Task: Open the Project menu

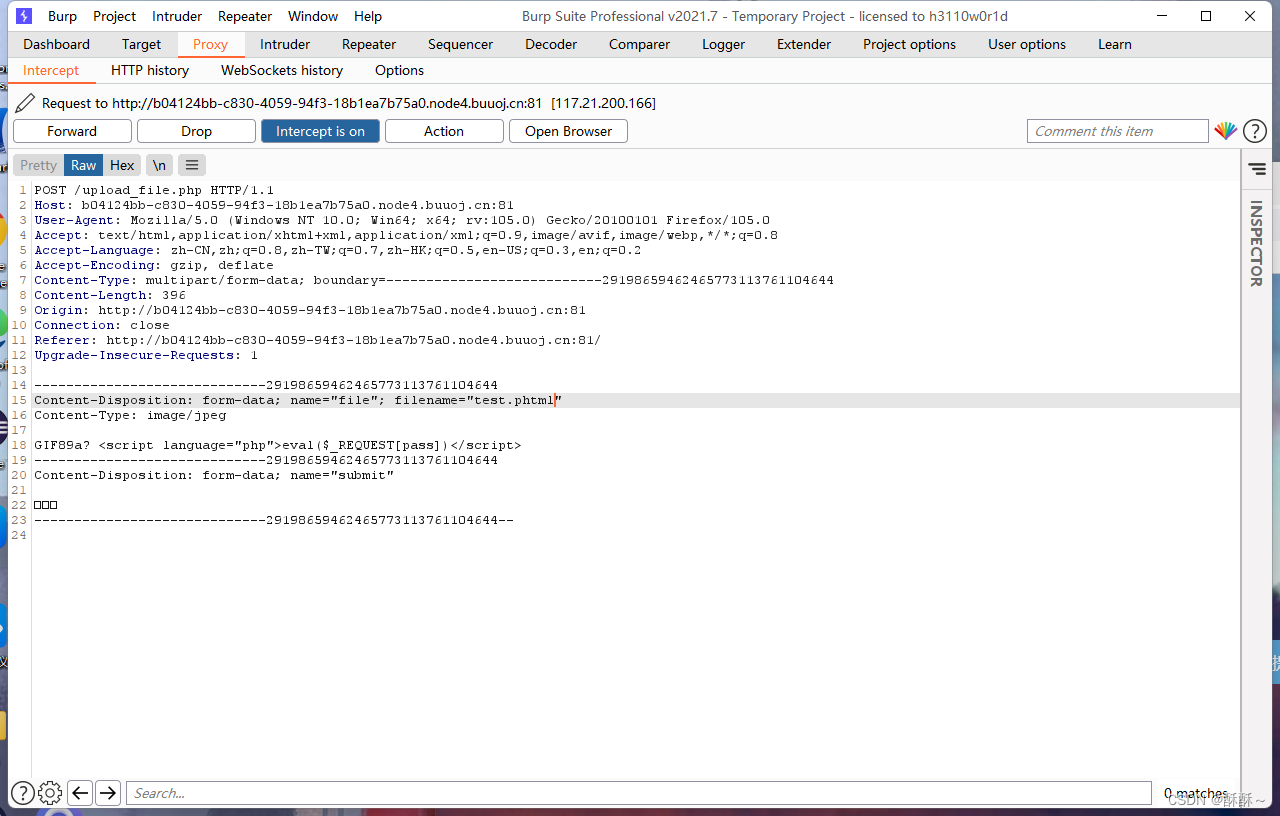Action: 114,16
